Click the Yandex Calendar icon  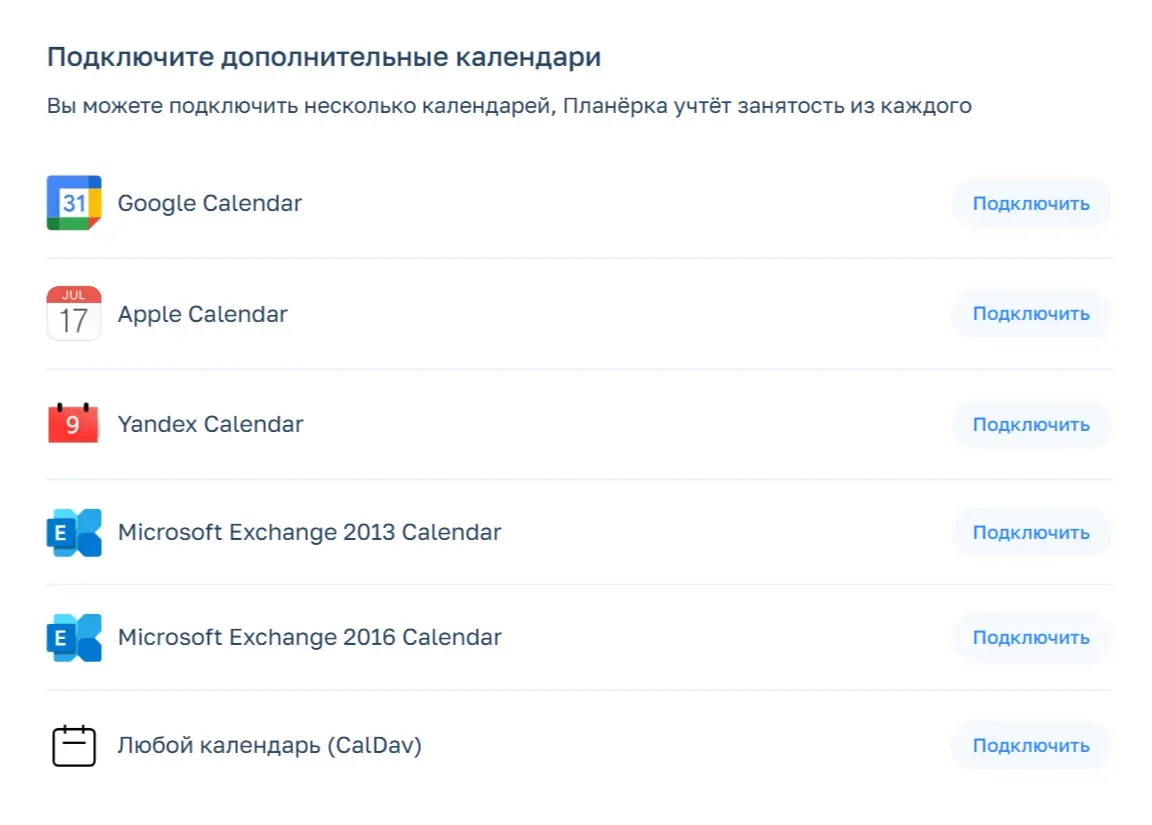pyautogui.click(x=74, y=424)
